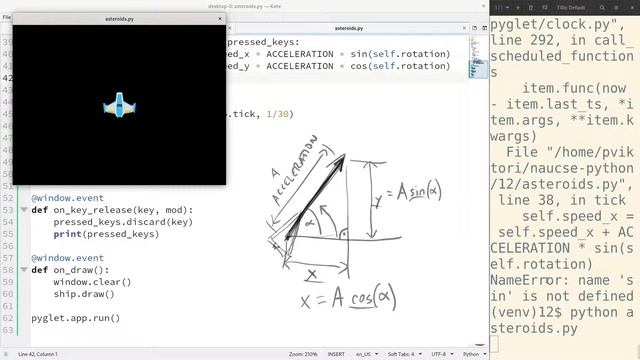Image resolution: width=640 pixels, height=360 pixels.
Task: Toggle the INSERT mode indicator
Action: [x=336, y=354]
